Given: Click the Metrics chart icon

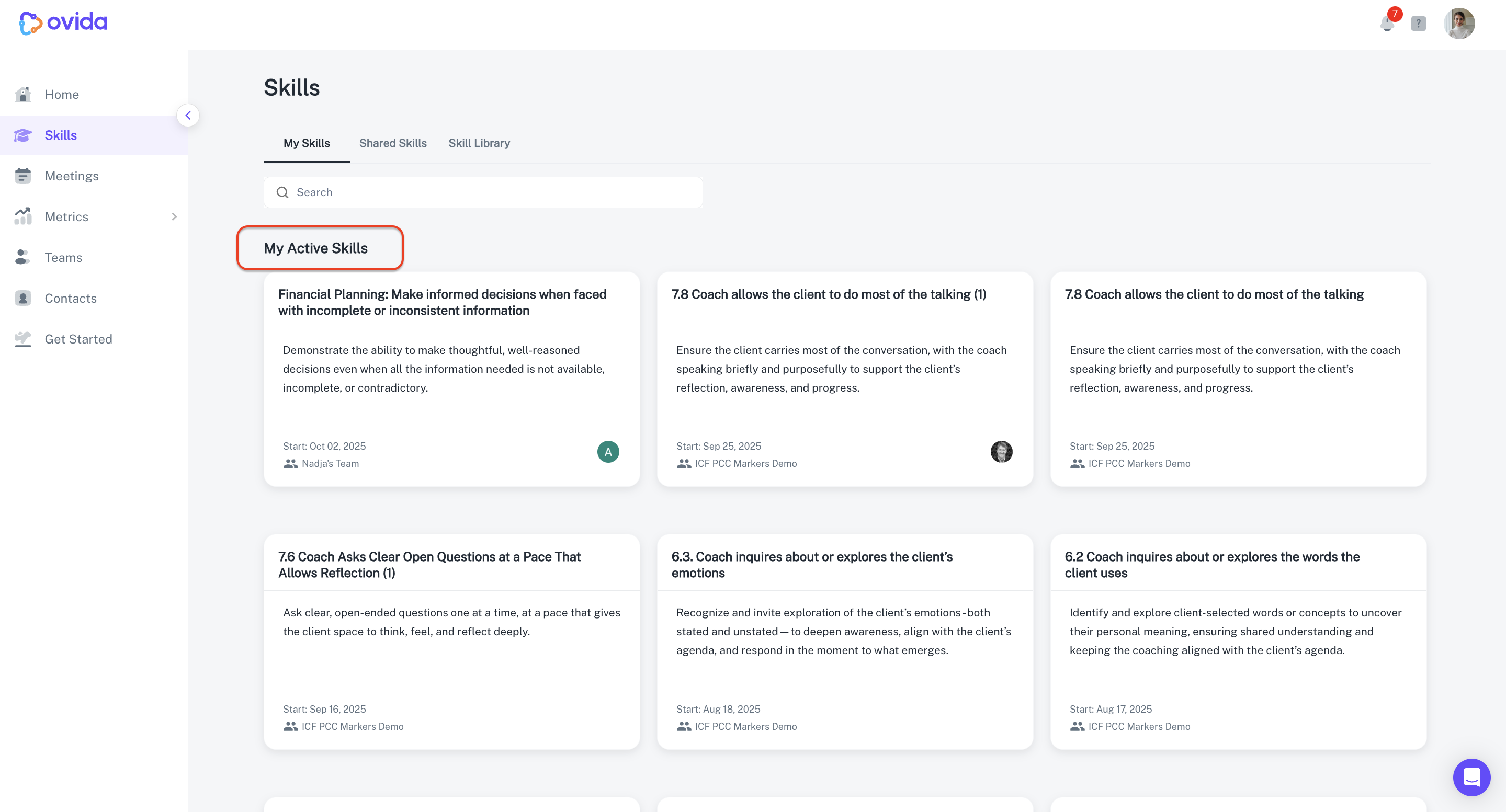Looking at the screenshot, I should (23, 216).
